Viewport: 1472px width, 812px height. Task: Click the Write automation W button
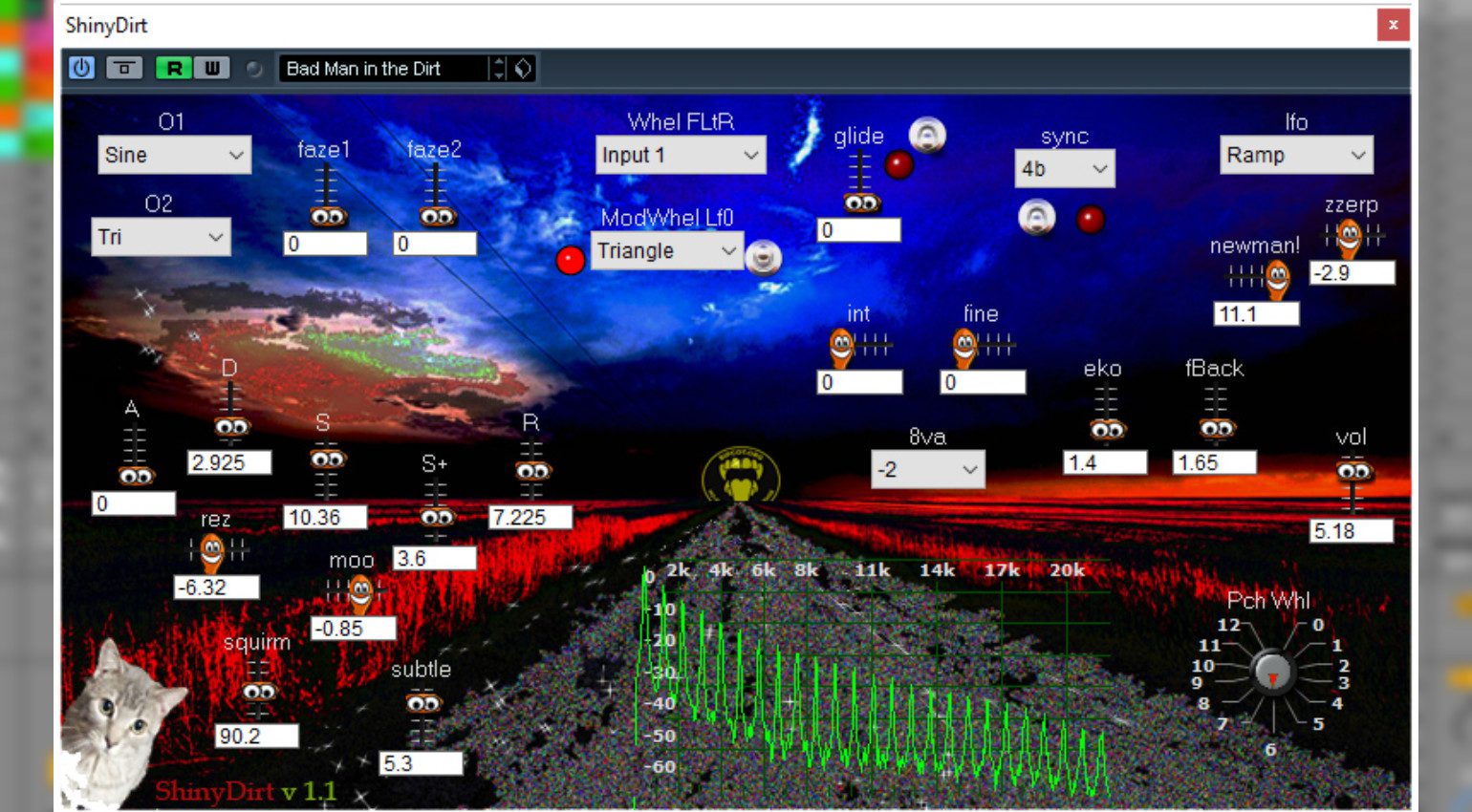tap(211, 68)
